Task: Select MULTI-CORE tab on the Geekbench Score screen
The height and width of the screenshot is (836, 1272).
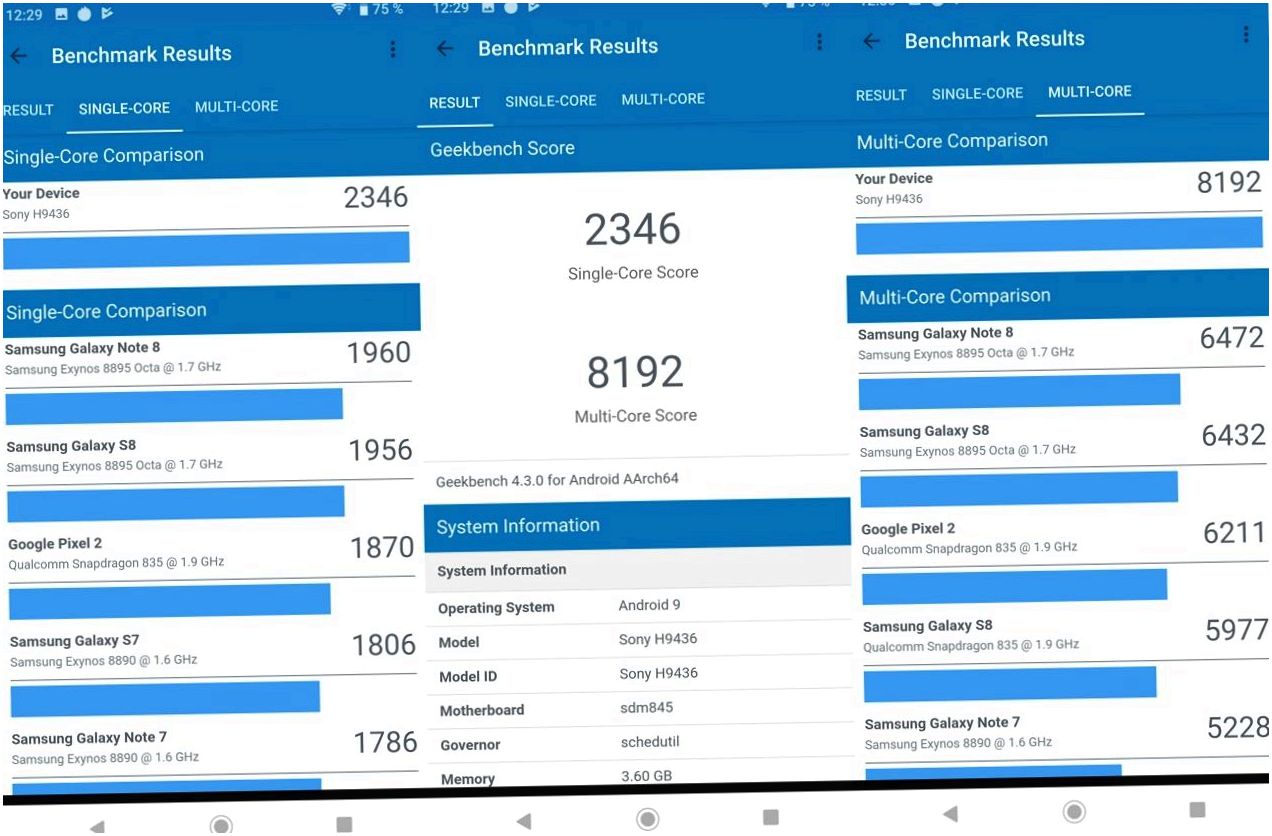Action: [x=663, y=98]
